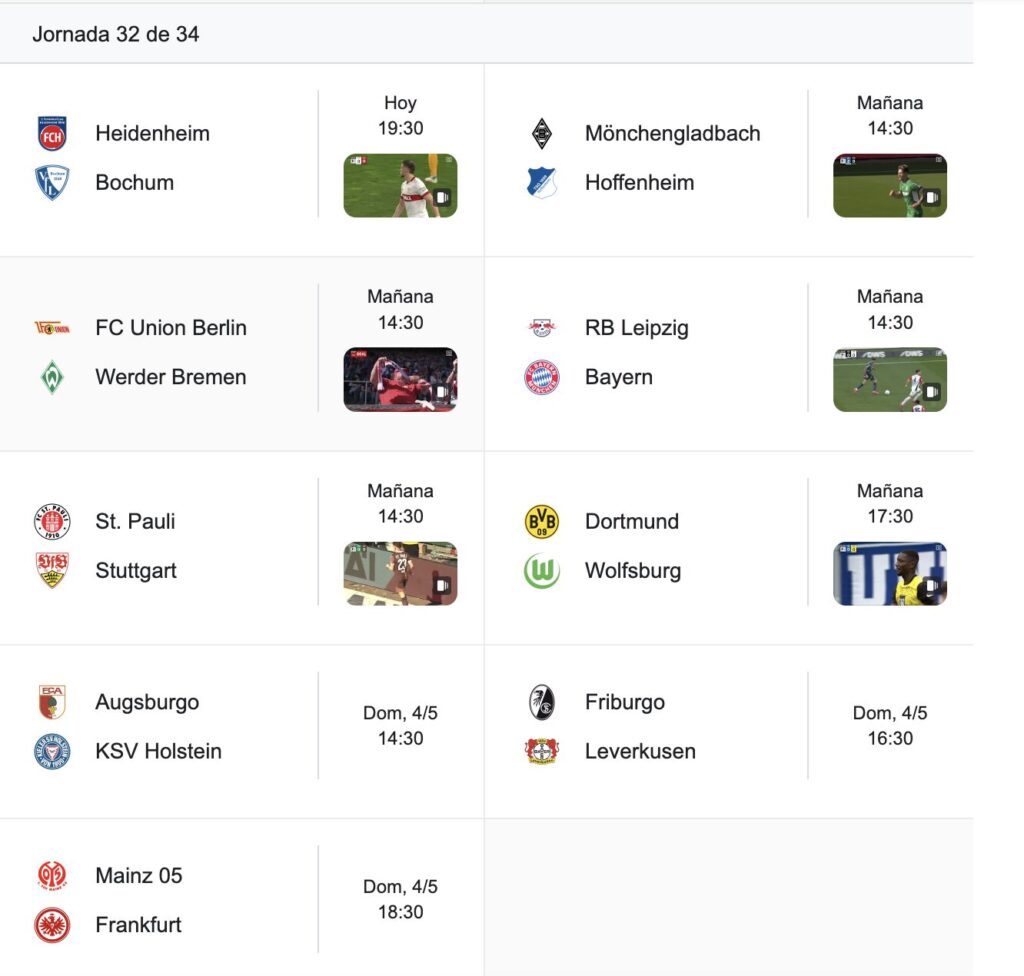Open the Mainz 05 vs Frankfurt match

coord(242,900)
